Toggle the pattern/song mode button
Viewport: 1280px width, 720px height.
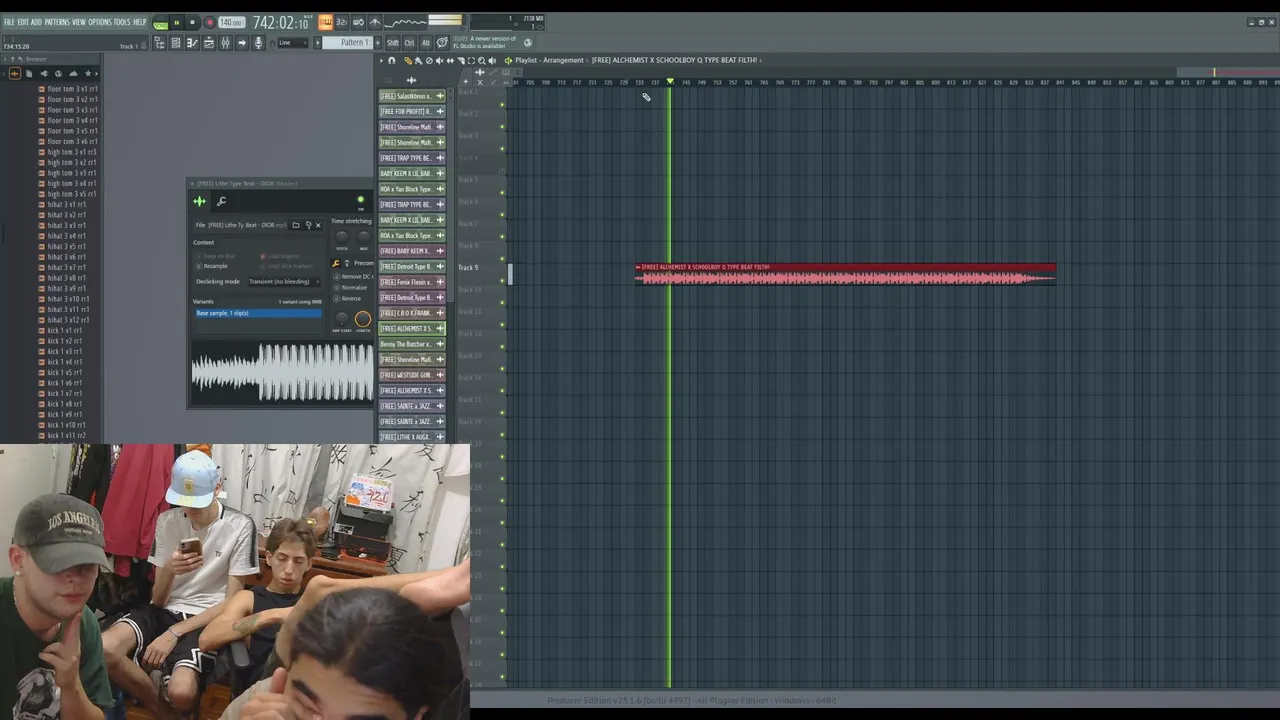(160, 23)
